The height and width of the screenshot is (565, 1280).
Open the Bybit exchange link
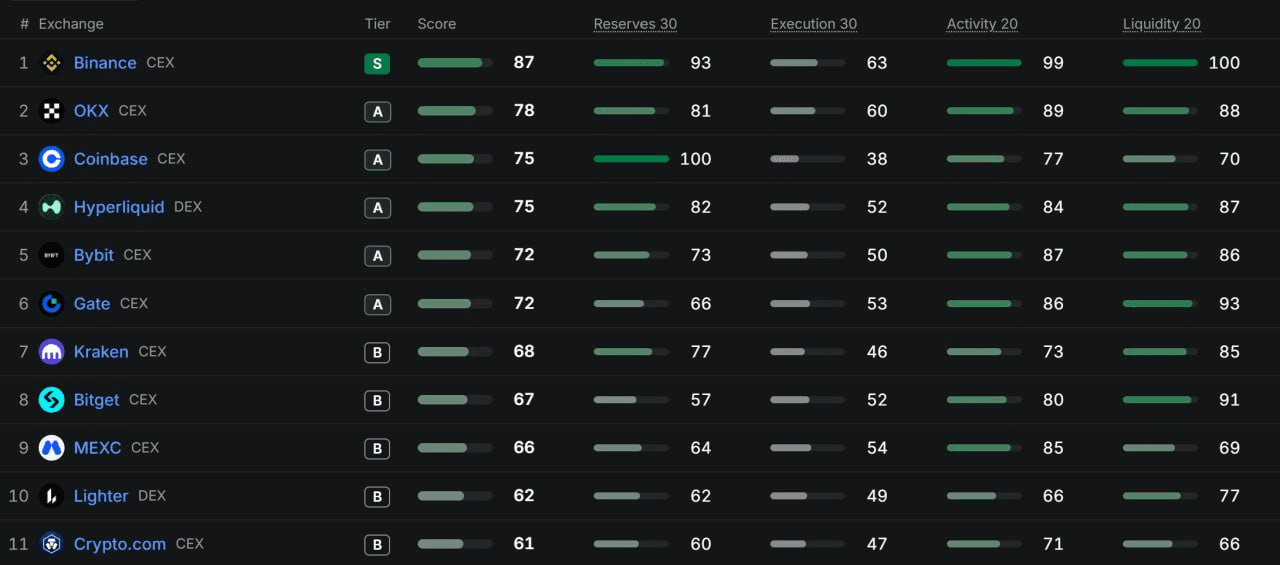(x=94, y=255)
